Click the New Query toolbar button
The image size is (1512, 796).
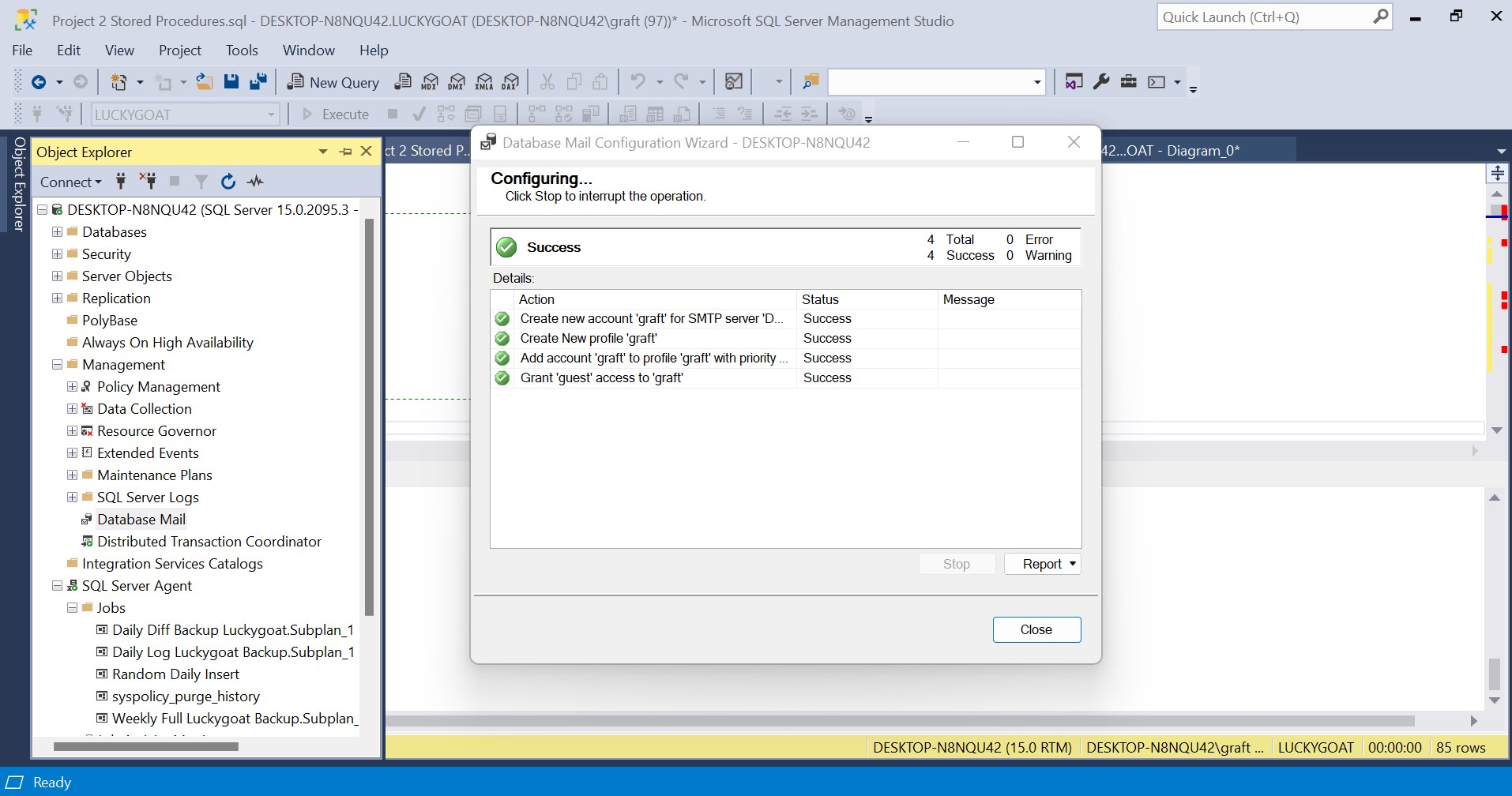pyautogui.click(x=333, y=82)
